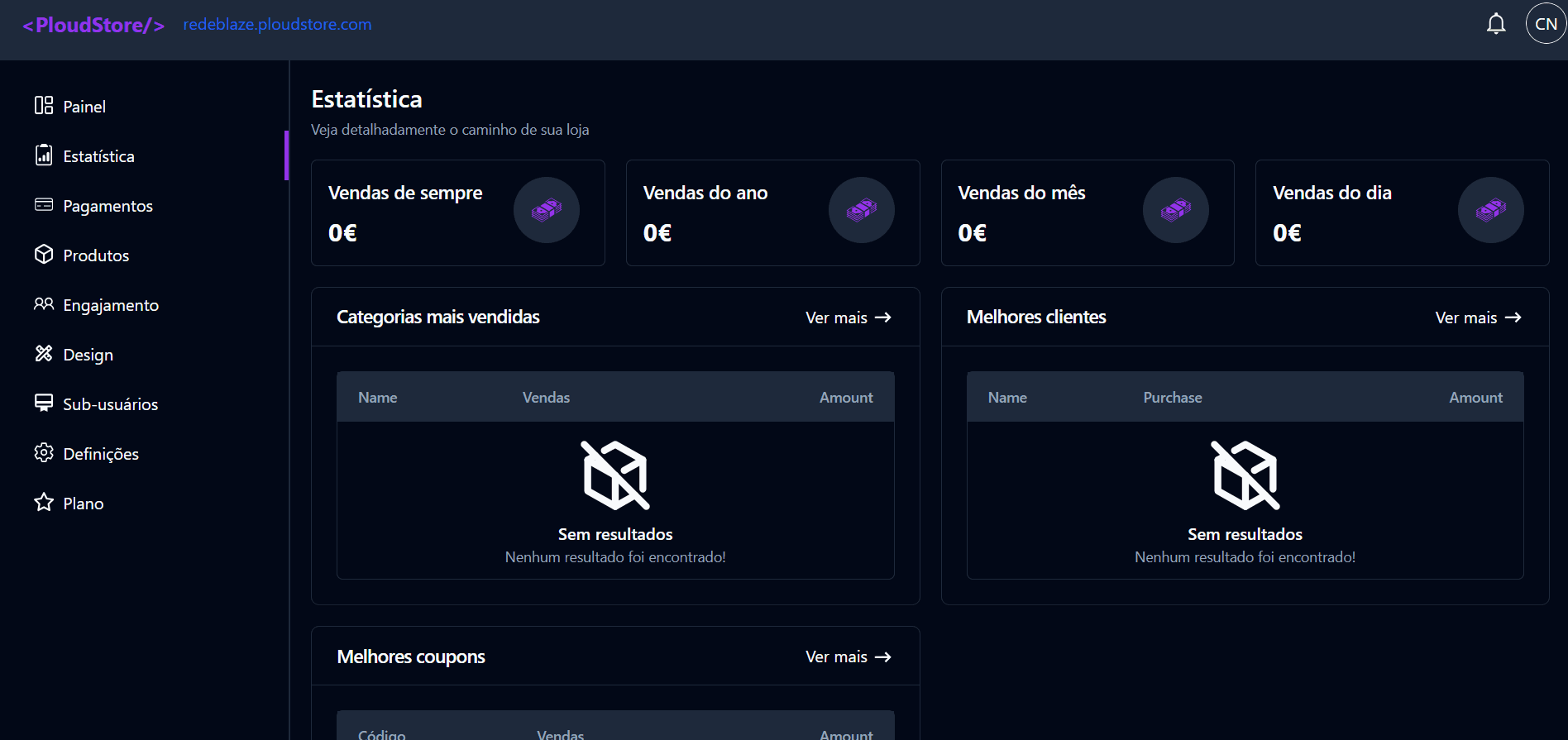Click Sem resultados text in Melhores clientes table
Screen dimensions: 1568x740
pos(1245,534)
